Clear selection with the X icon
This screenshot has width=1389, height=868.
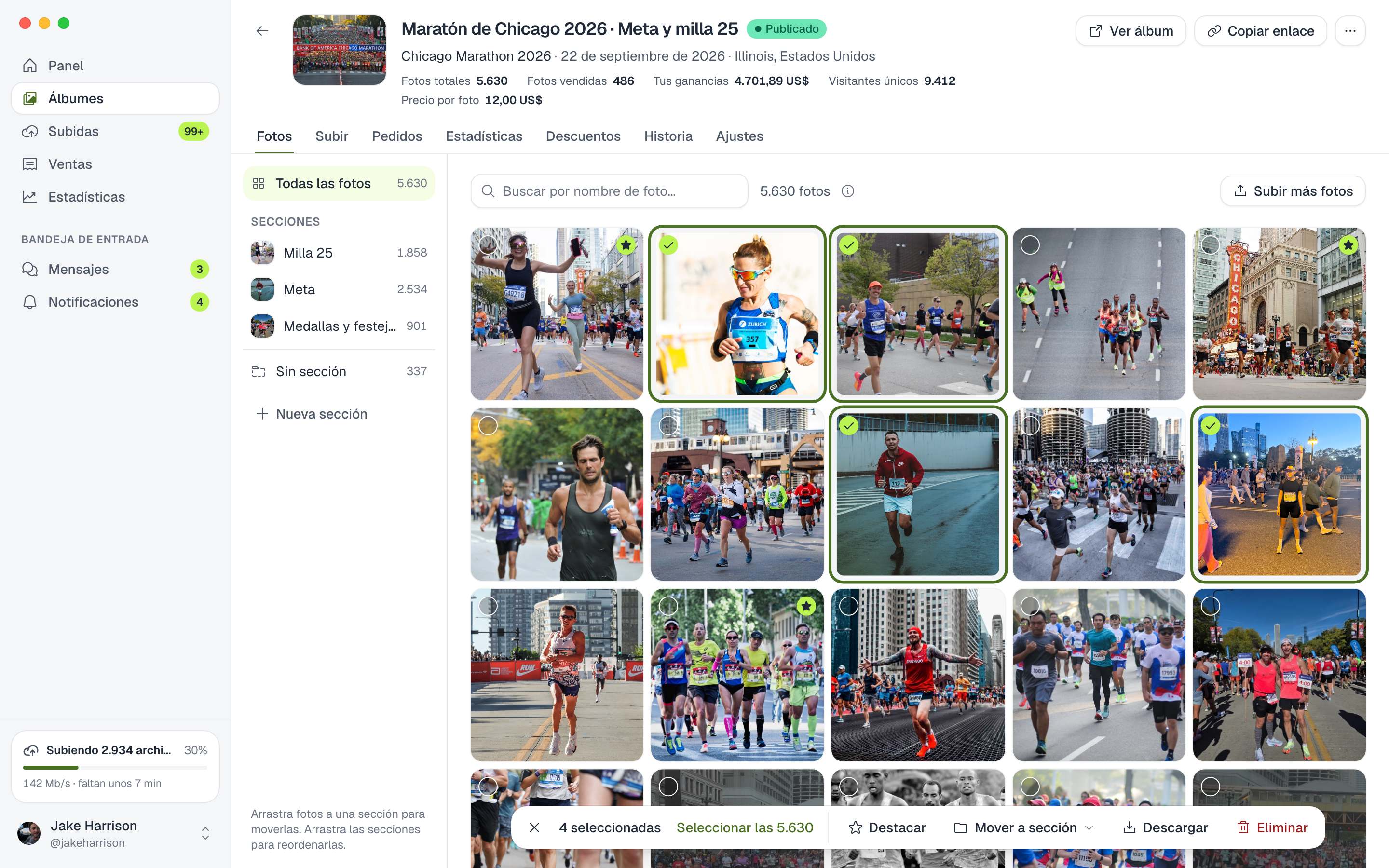[534, 827]
